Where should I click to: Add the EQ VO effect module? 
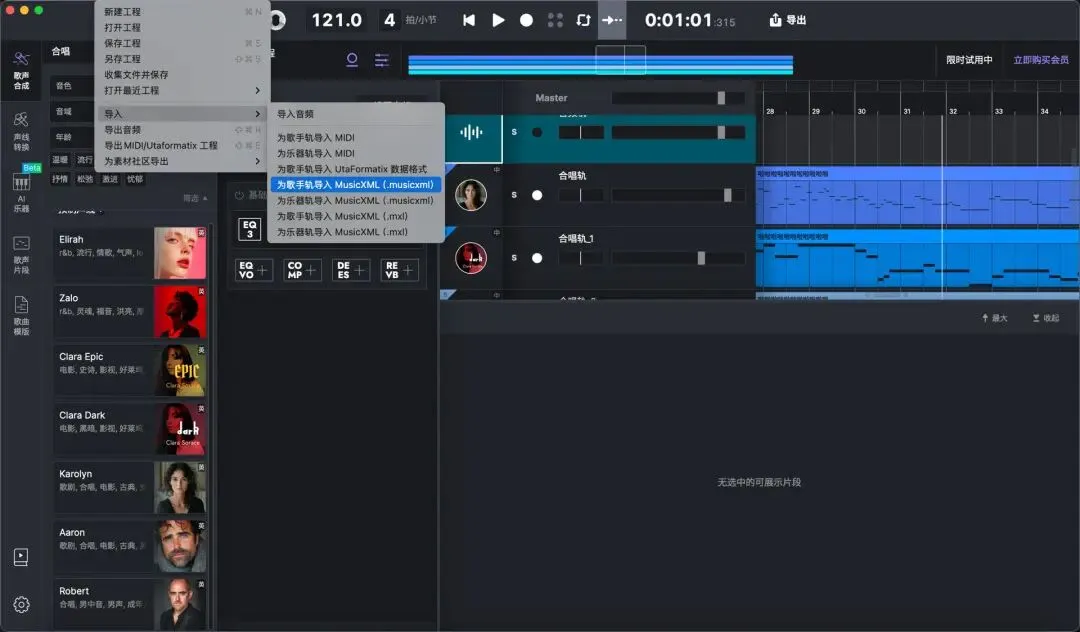(253, 270)
